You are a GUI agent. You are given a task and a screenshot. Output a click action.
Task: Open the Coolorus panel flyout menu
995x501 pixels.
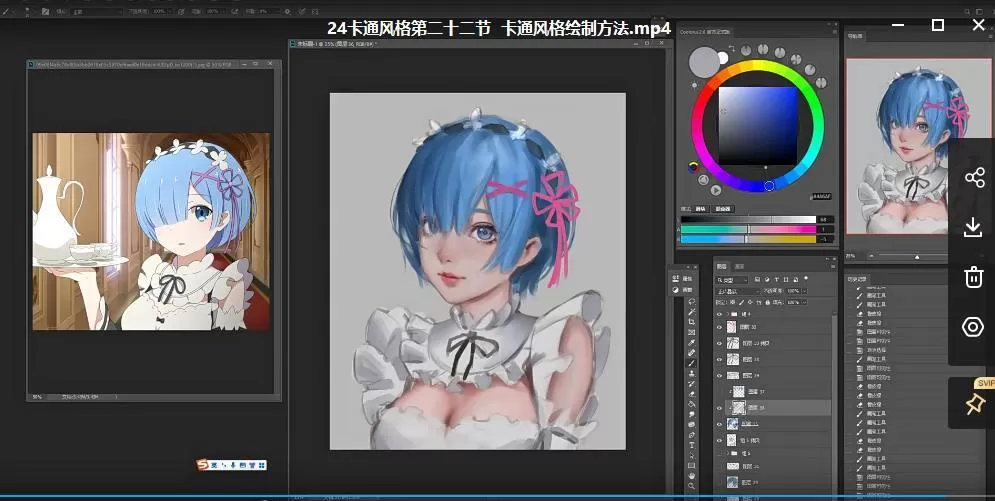point(835,32)
